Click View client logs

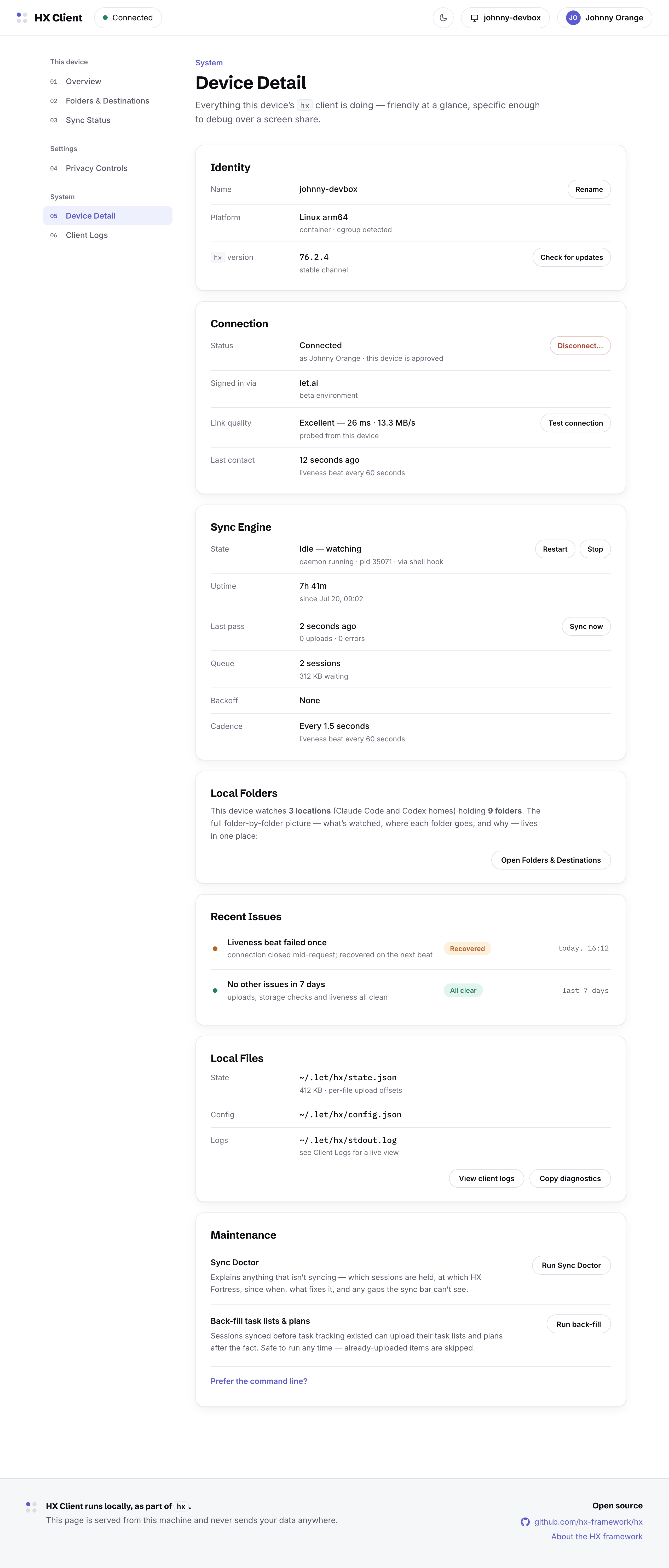tap(486, 1178)
